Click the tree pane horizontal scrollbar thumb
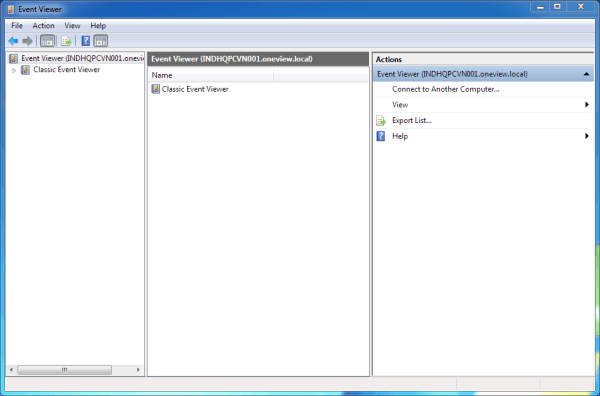The height and width of the screenshot is (396, 600). (x=64, y=370)
